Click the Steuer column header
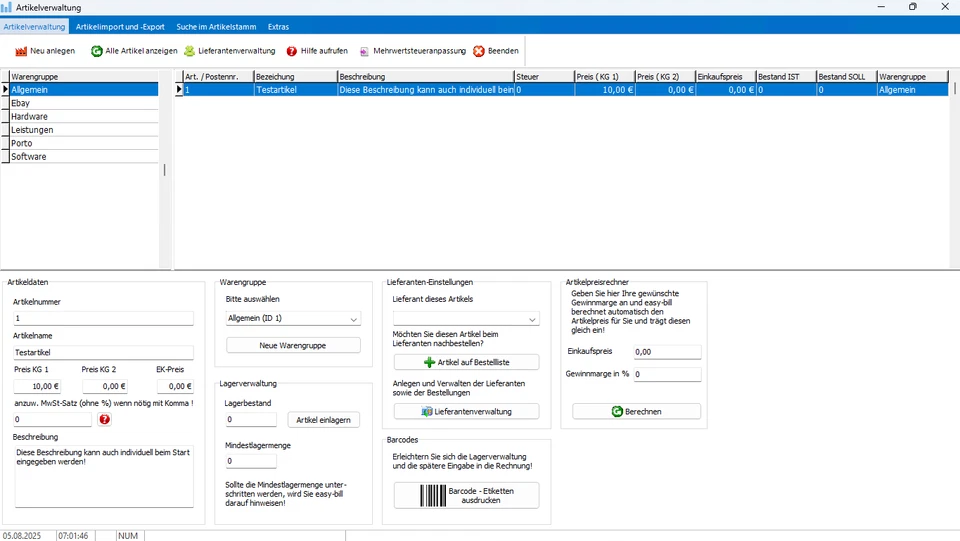 (x=544, y=76)
